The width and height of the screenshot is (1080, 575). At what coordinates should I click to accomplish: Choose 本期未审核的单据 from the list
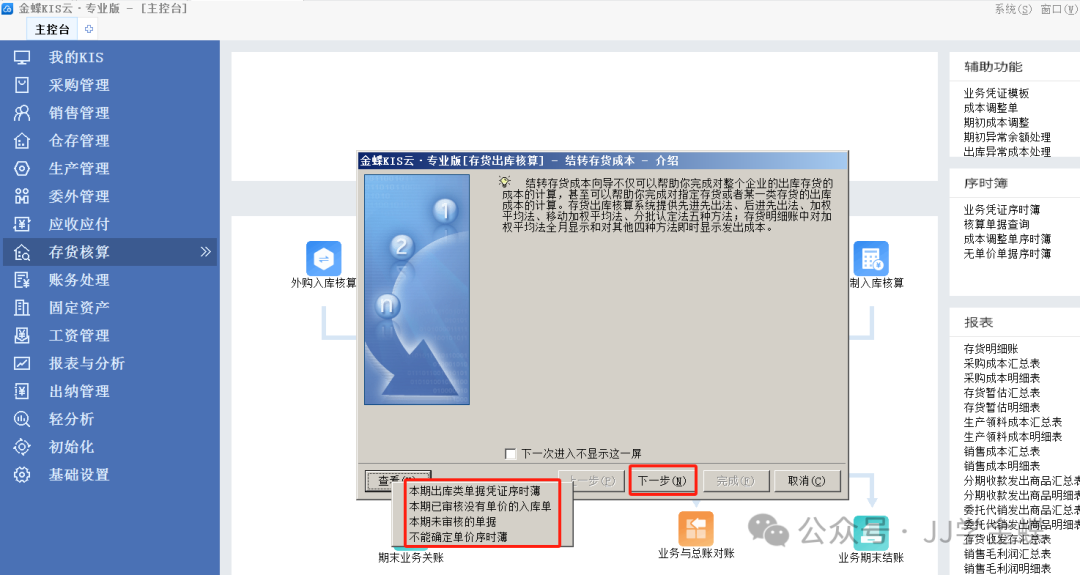pos(452,521)
